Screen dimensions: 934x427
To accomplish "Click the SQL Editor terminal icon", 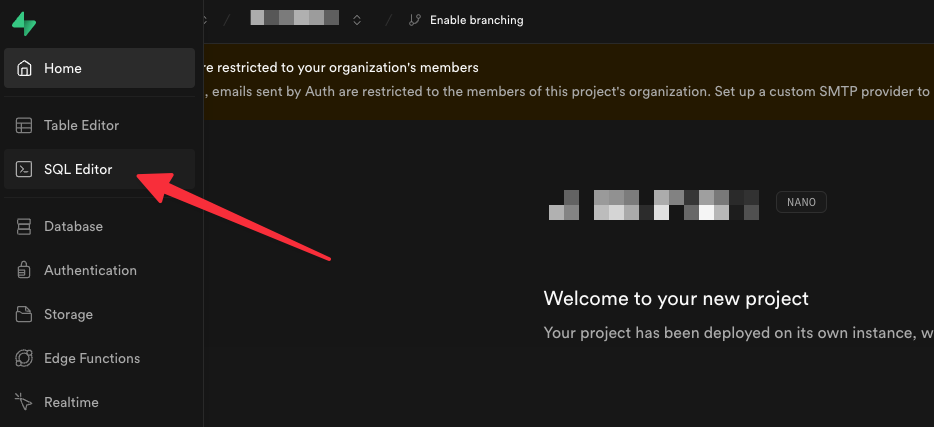I will (24, 170).
